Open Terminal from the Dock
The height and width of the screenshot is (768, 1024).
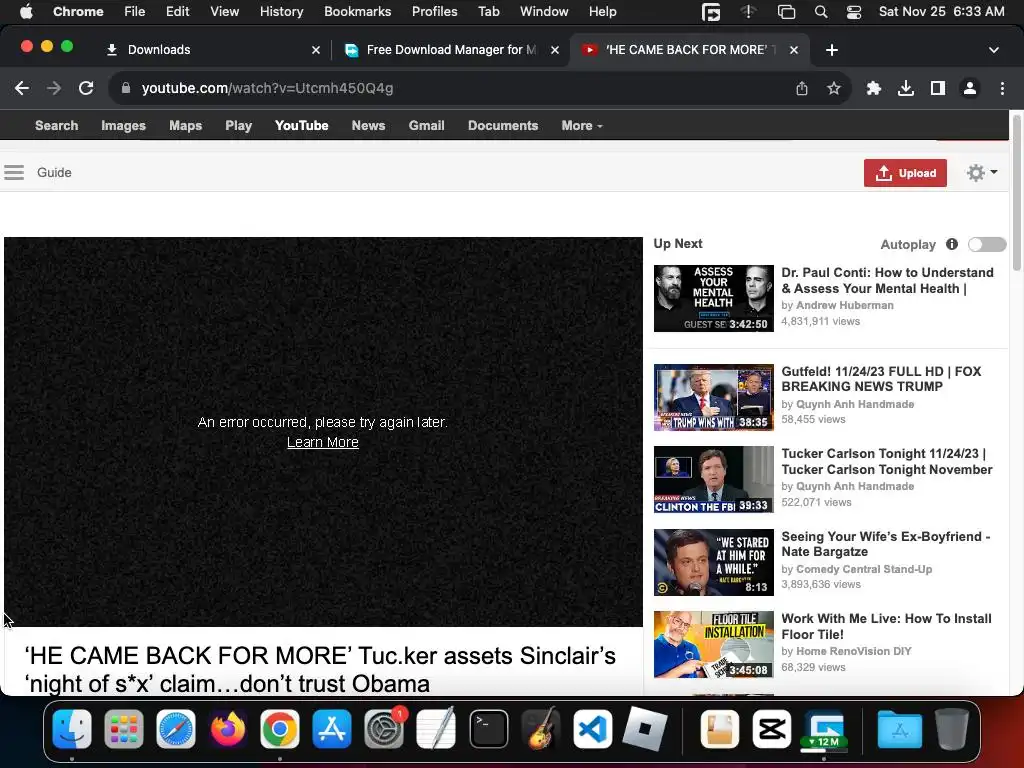[x=488, y=729]
